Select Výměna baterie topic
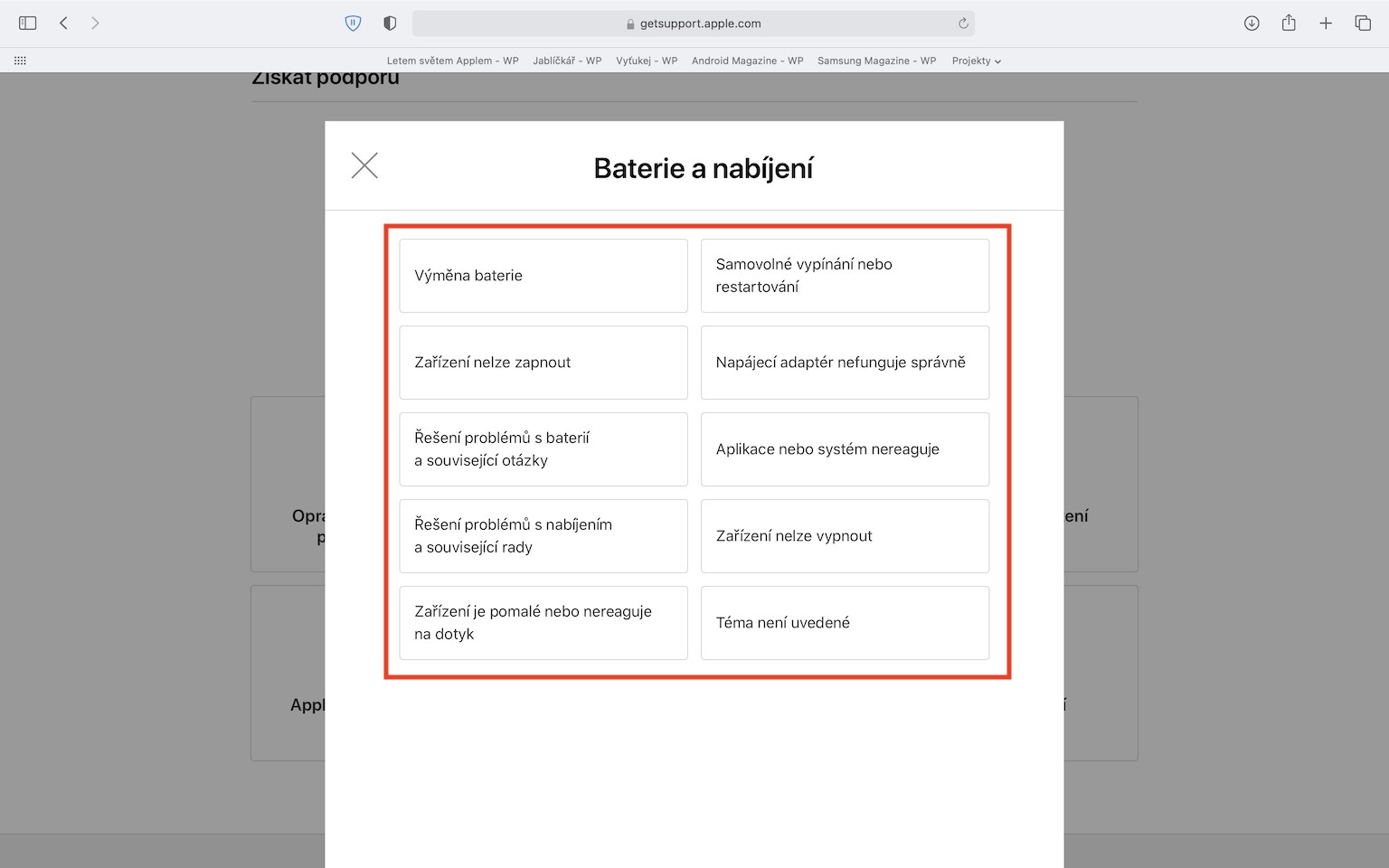This screenshot has height=868, width=1389. click(x=543, y=276)
